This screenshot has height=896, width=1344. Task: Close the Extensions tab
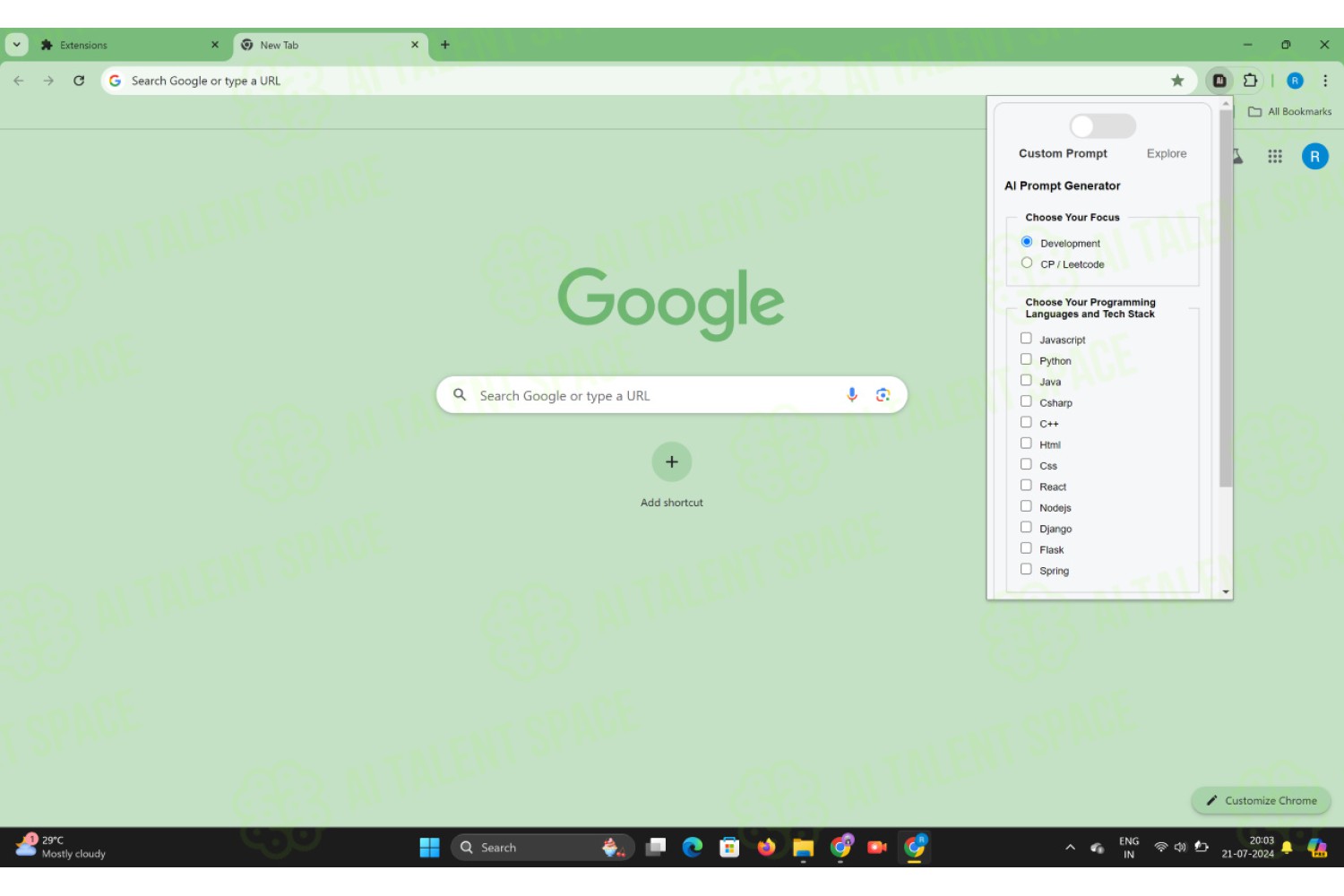click(x=215, y=45)
